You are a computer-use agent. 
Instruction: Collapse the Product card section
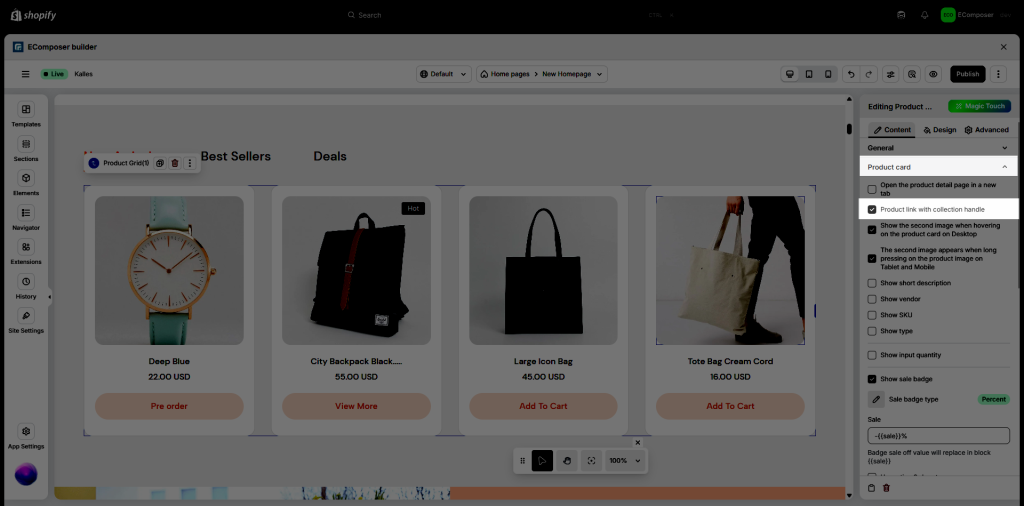coord(1004,167)
